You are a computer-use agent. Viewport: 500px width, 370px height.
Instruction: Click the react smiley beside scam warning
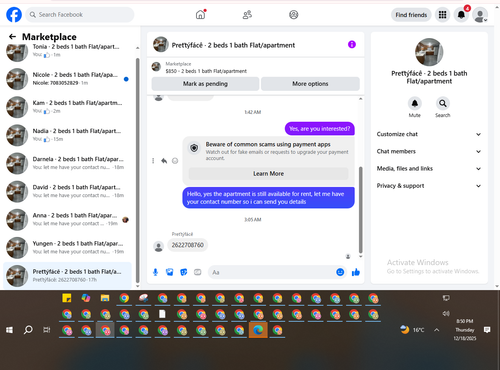click(175, 161)
